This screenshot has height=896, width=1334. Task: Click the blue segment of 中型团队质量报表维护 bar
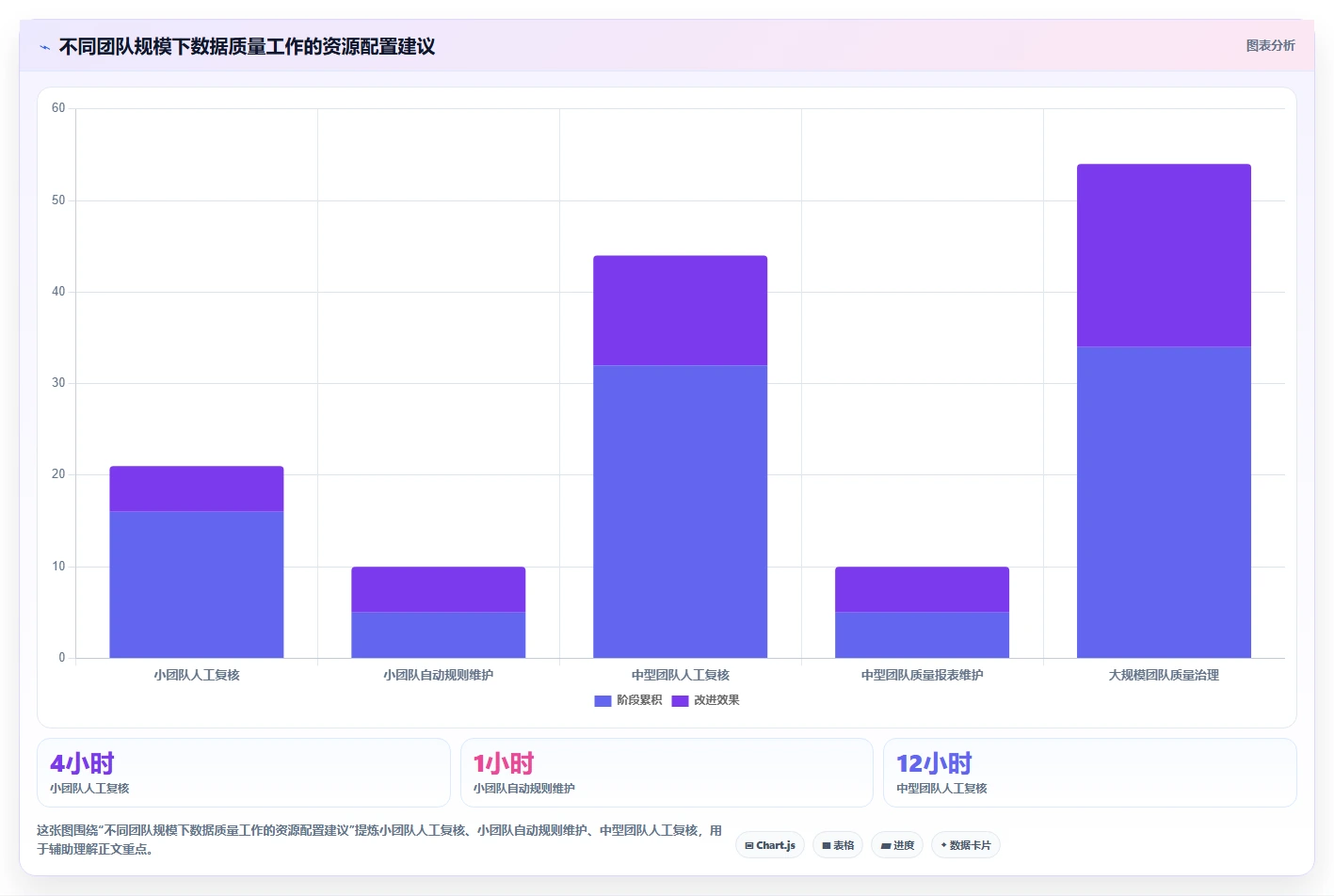(x=923, y=635)
